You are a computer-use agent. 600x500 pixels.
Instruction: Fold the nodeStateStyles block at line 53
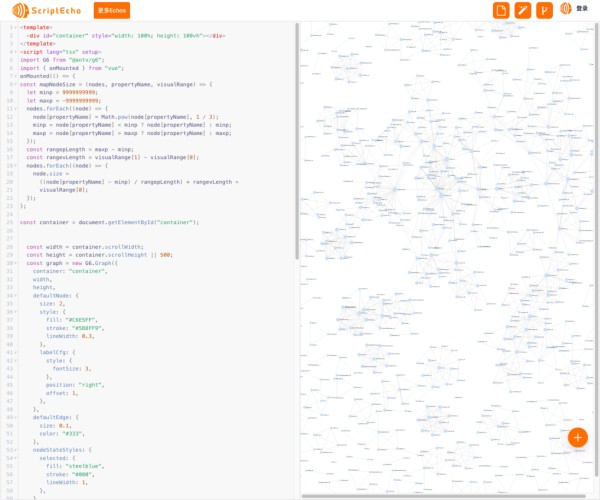pyautogui.click(x=16, y=450)
